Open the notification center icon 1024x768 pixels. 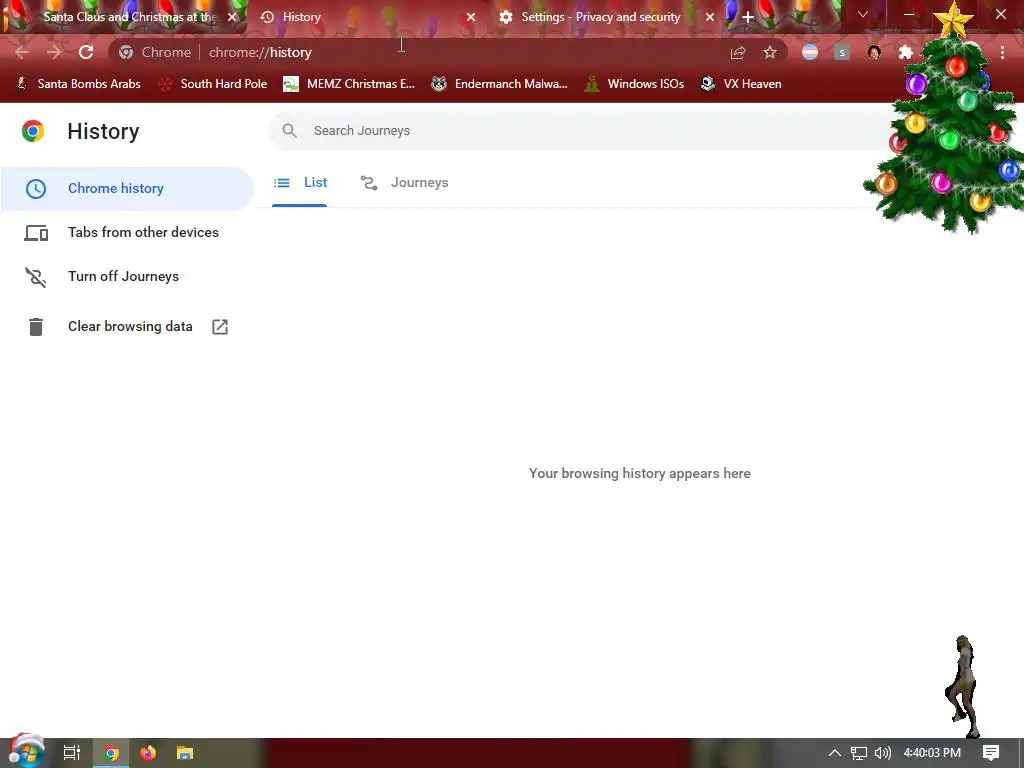[x=991, y=753]
